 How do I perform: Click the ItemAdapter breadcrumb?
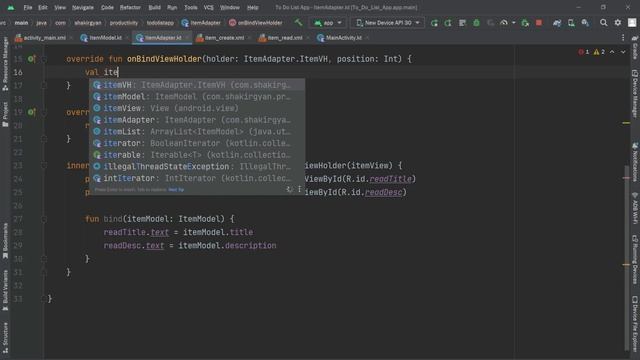201,23
